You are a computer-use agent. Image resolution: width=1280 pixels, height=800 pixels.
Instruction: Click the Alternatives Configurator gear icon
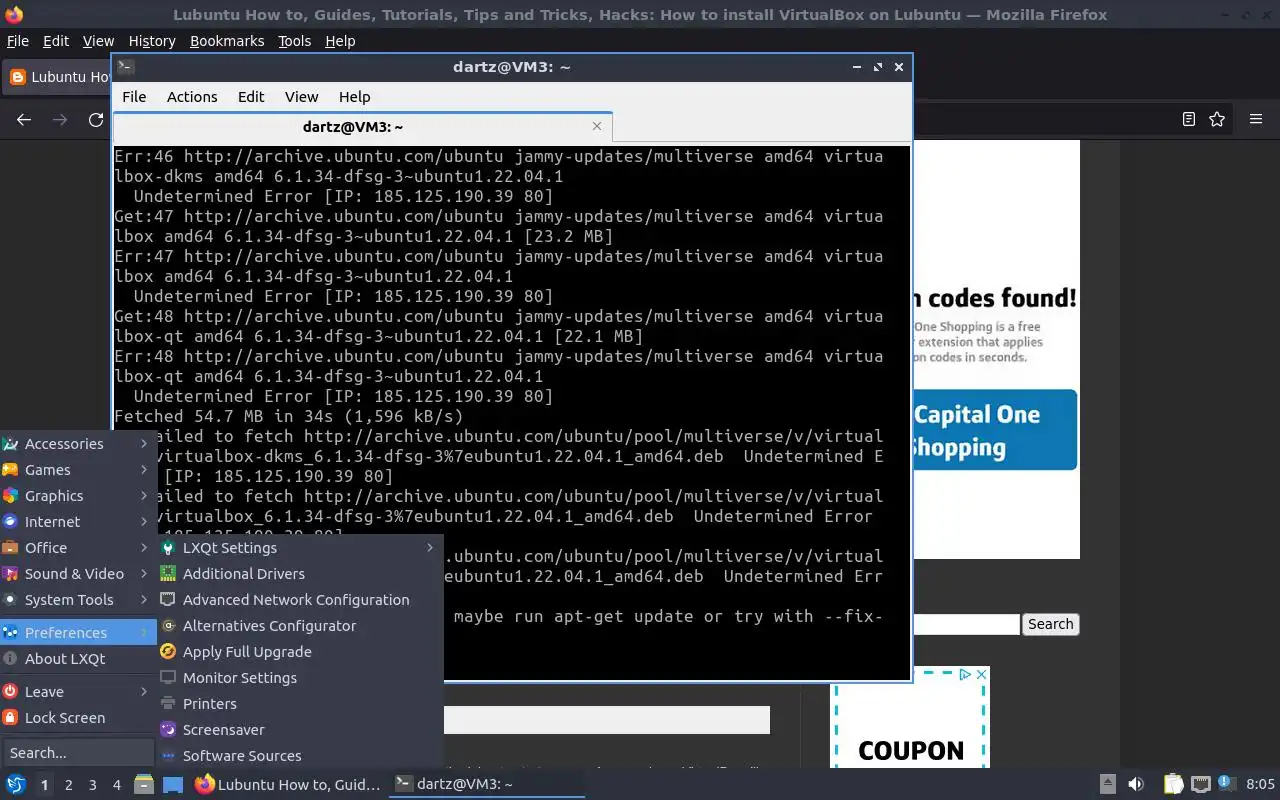coord(168,625)
